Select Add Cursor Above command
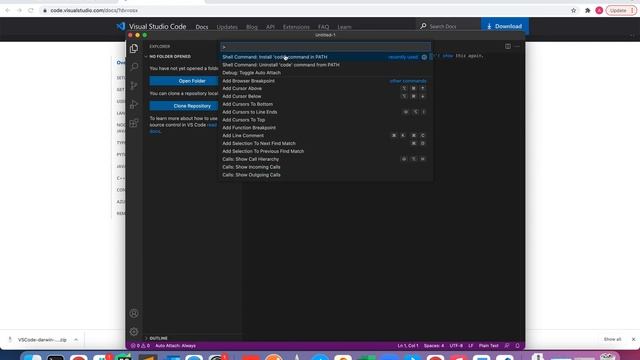Viewport: 640px width, 360px height. click(x=325, y=89)
